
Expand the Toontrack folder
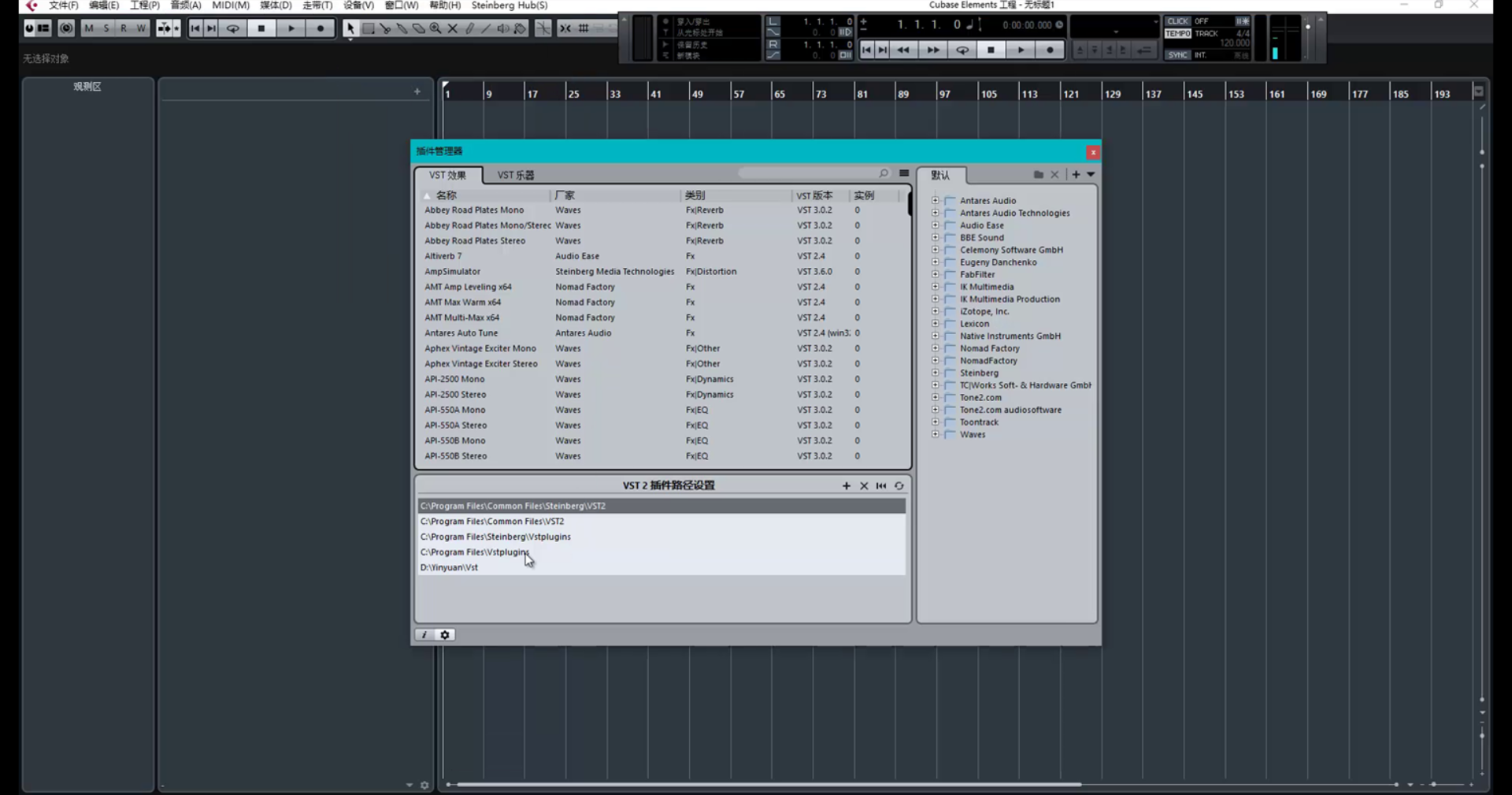(936, 422)
